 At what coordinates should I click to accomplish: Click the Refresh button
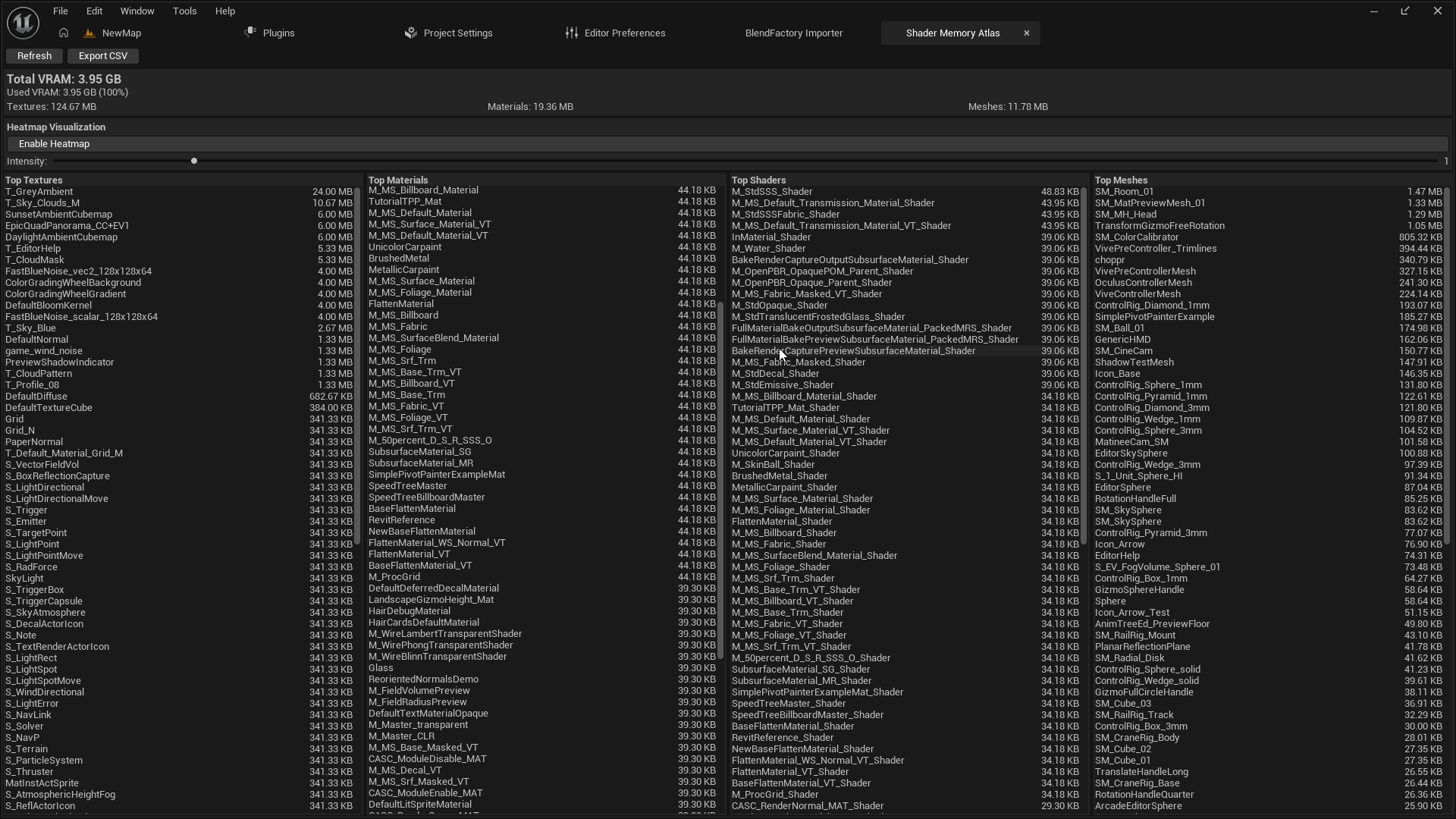34,56
